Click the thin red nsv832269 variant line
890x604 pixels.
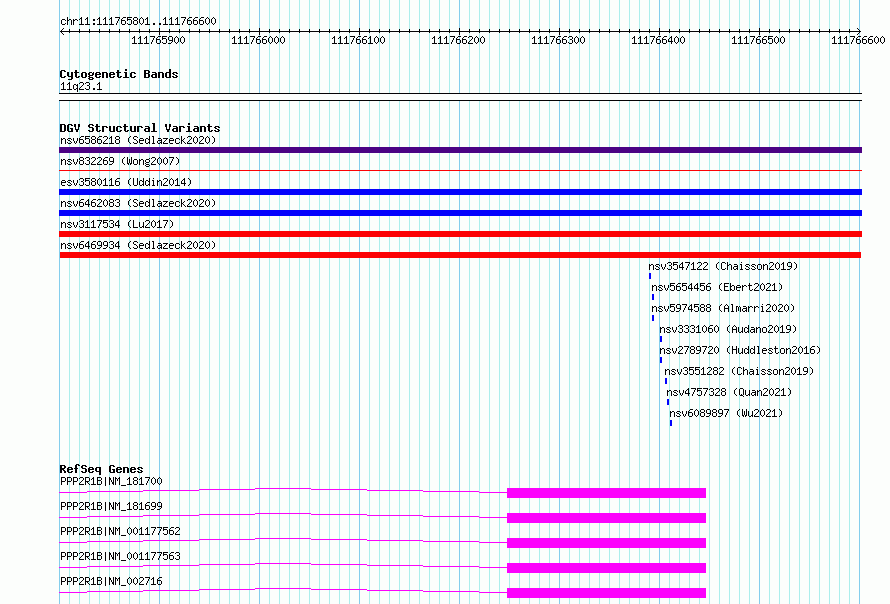coord(460,170)
